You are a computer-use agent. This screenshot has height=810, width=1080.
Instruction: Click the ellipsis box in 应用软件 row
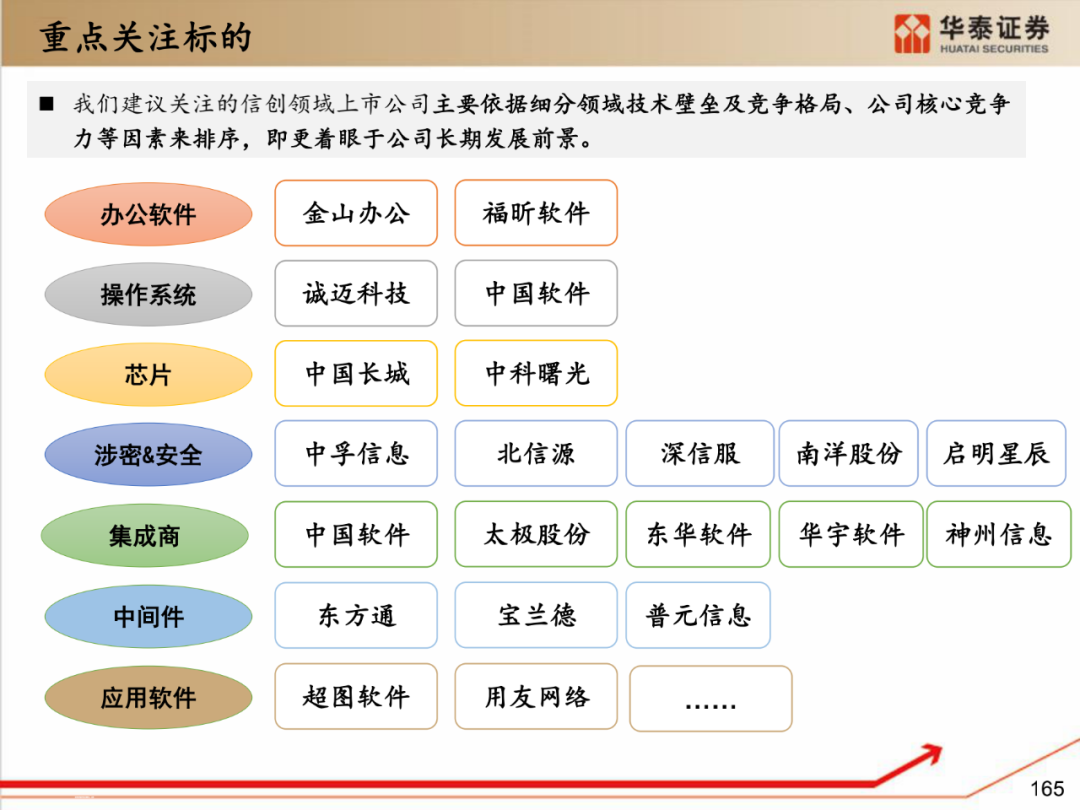click(711, 698)
